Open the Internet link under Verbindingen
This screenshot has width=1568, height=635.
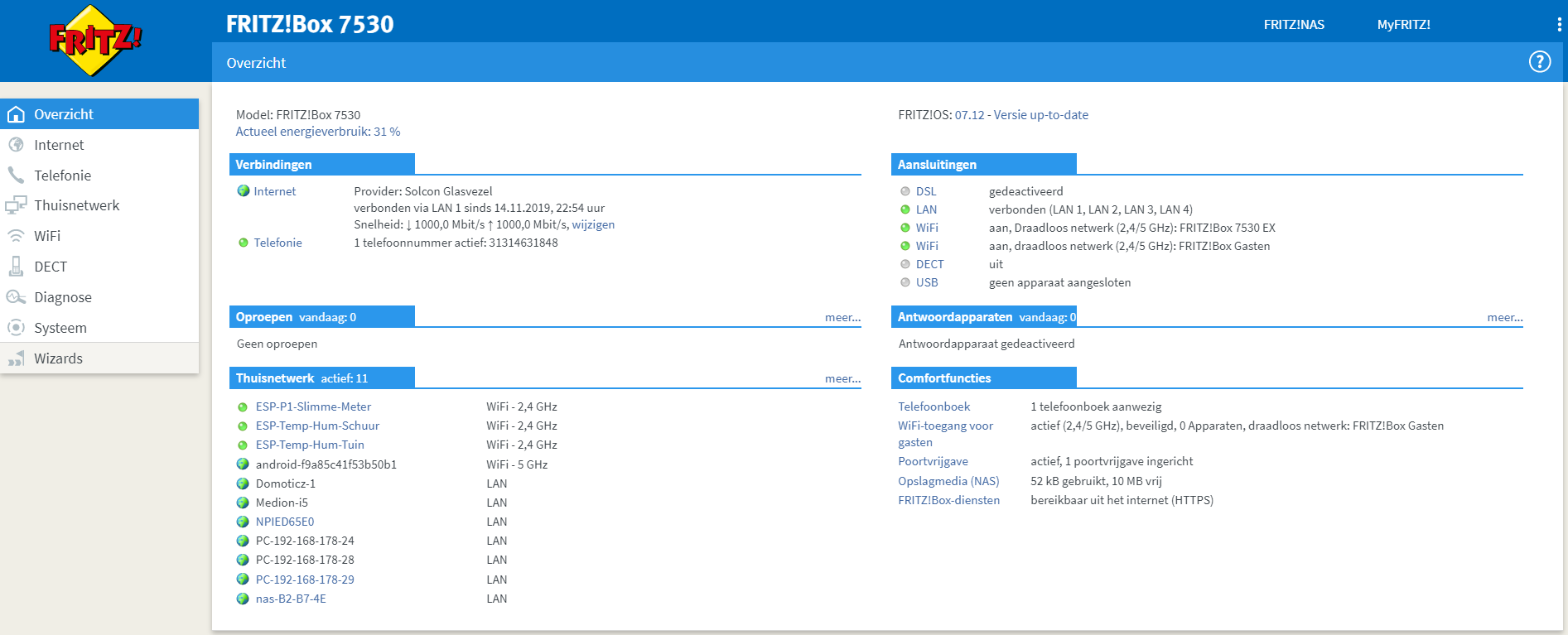pos(274,191)
